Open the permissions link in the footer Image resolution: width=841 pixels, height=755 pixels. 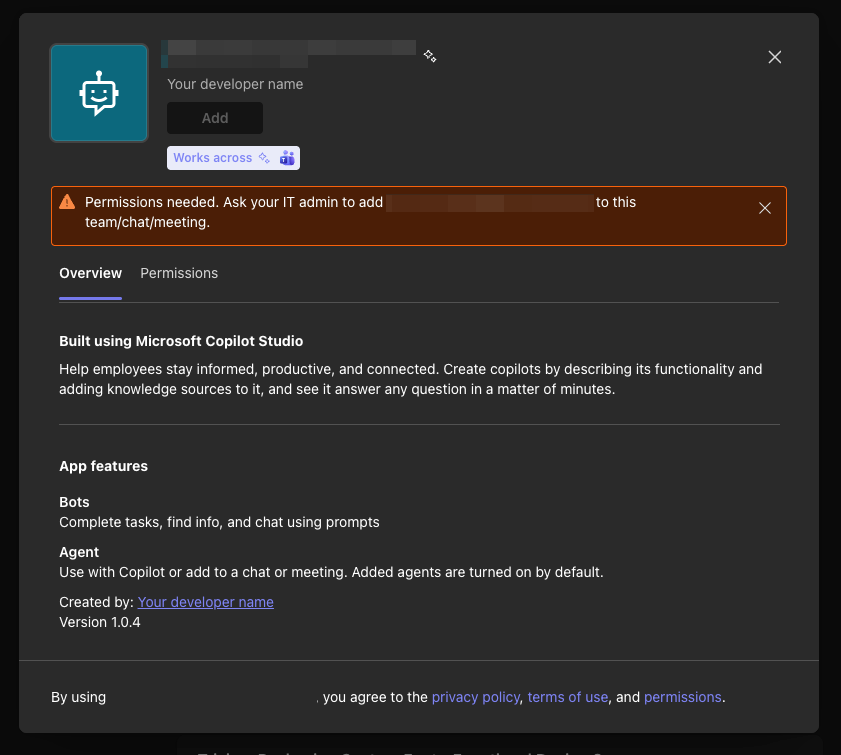click(x=683, y=697)
